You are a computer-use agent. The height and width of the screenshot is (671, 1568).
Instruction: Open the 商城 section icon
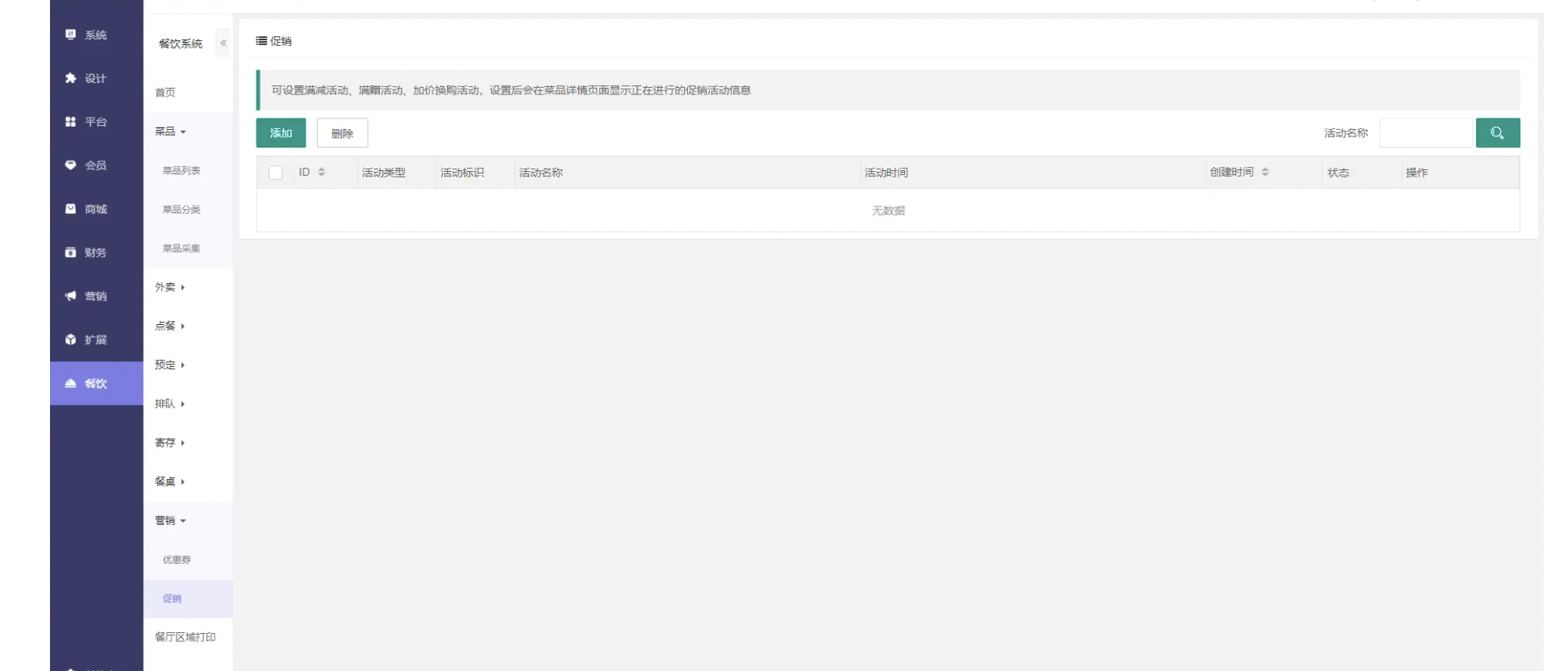[x=70, y=209]
